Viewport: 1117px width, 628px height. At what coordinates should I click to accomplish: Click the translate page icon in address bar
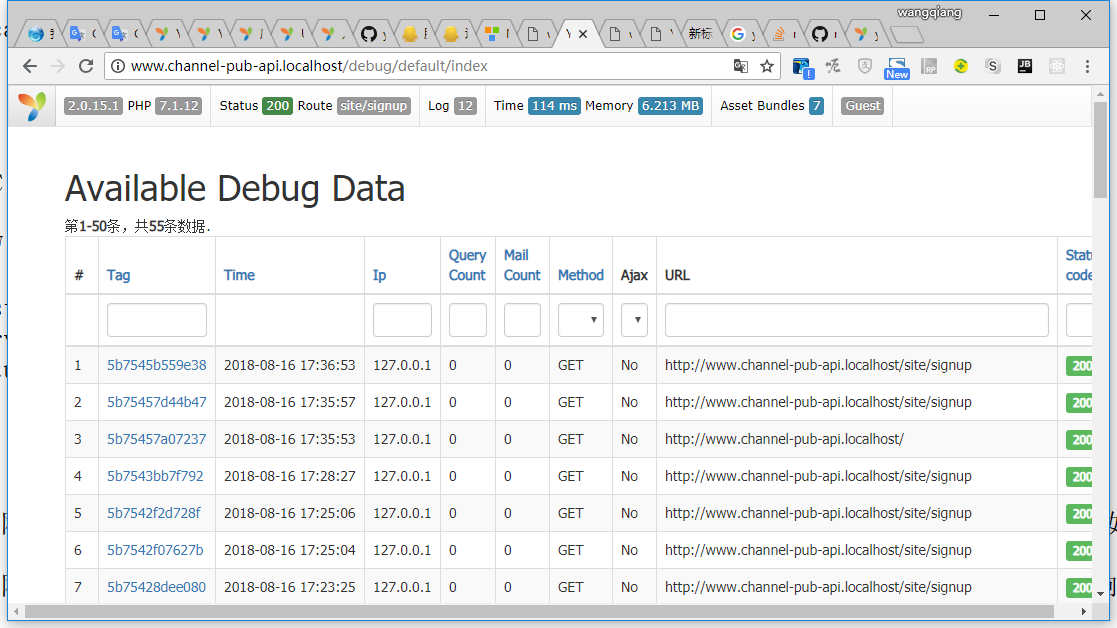pyautogui.click(x=740, y=66)
